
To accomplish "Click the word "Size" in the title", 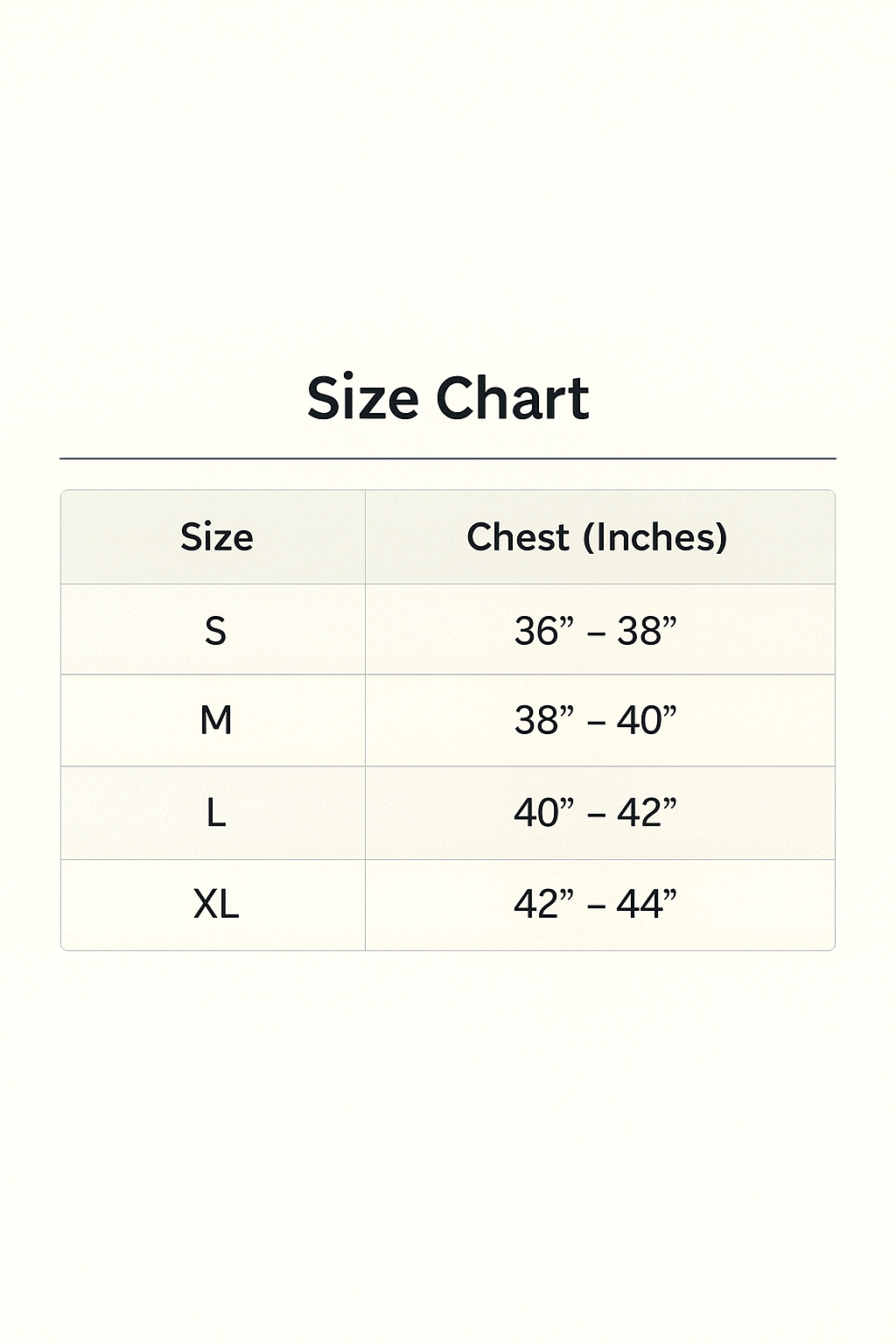I will coord(362,399).
